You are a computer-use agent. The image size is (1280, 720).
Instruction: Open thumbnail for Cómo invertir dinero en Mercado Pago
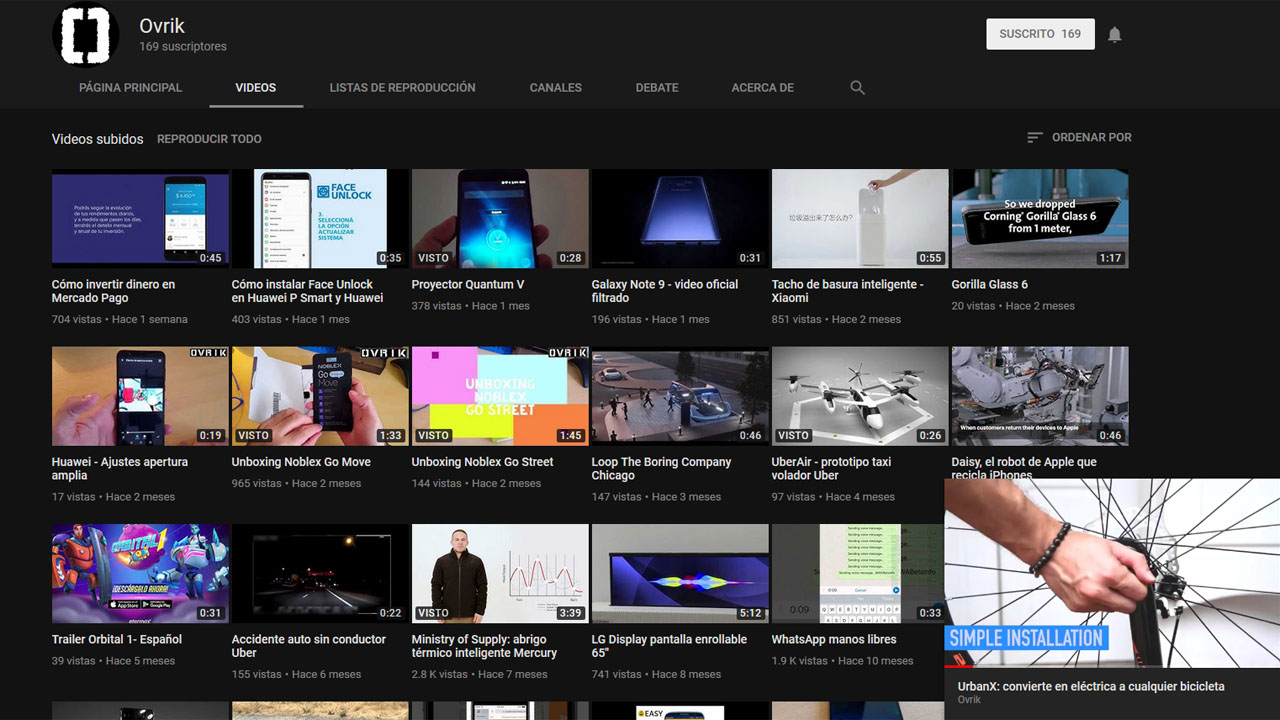140,218
